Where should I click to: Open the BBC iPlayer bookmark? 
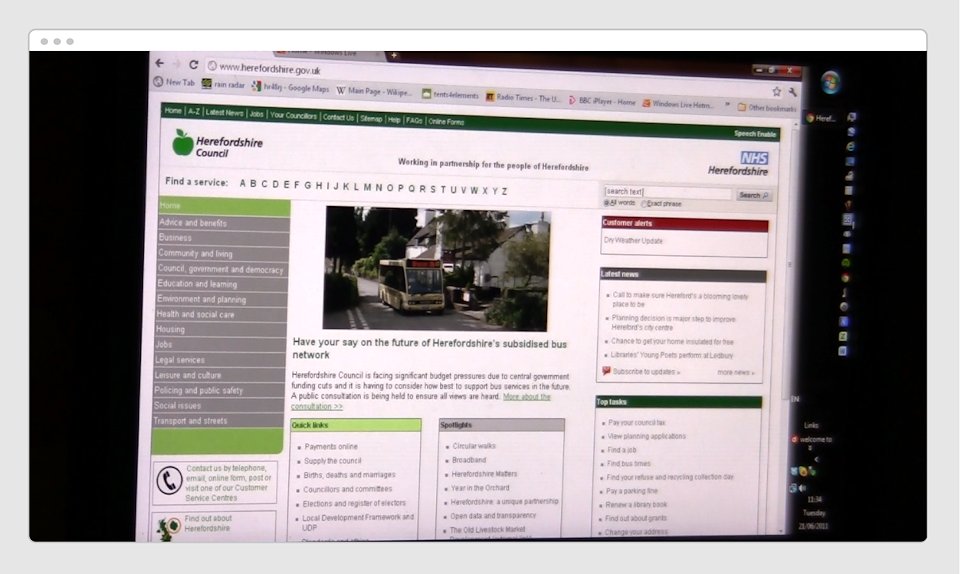(602, 101)
